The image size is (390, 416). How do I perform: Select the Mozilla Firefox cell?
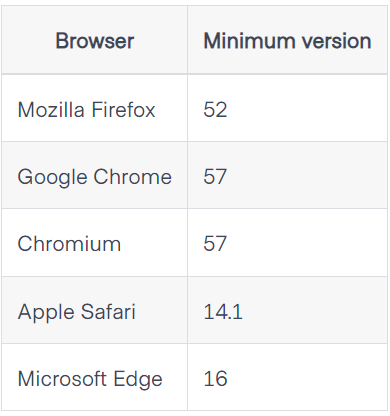click(95, 108)
